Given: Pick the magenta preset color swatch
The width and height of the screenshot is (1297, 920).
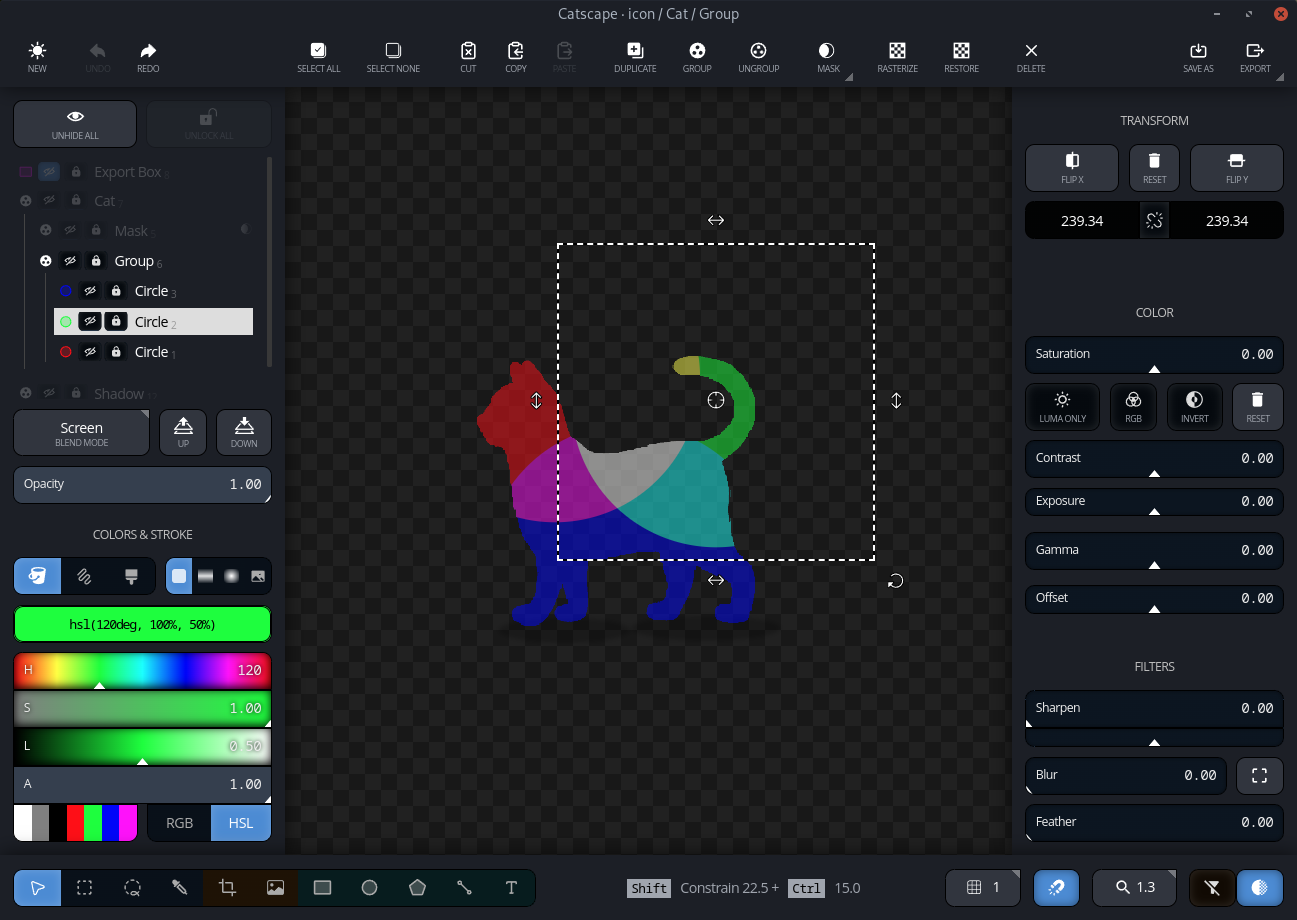Looking at the screenshot, I should point(128,823).
